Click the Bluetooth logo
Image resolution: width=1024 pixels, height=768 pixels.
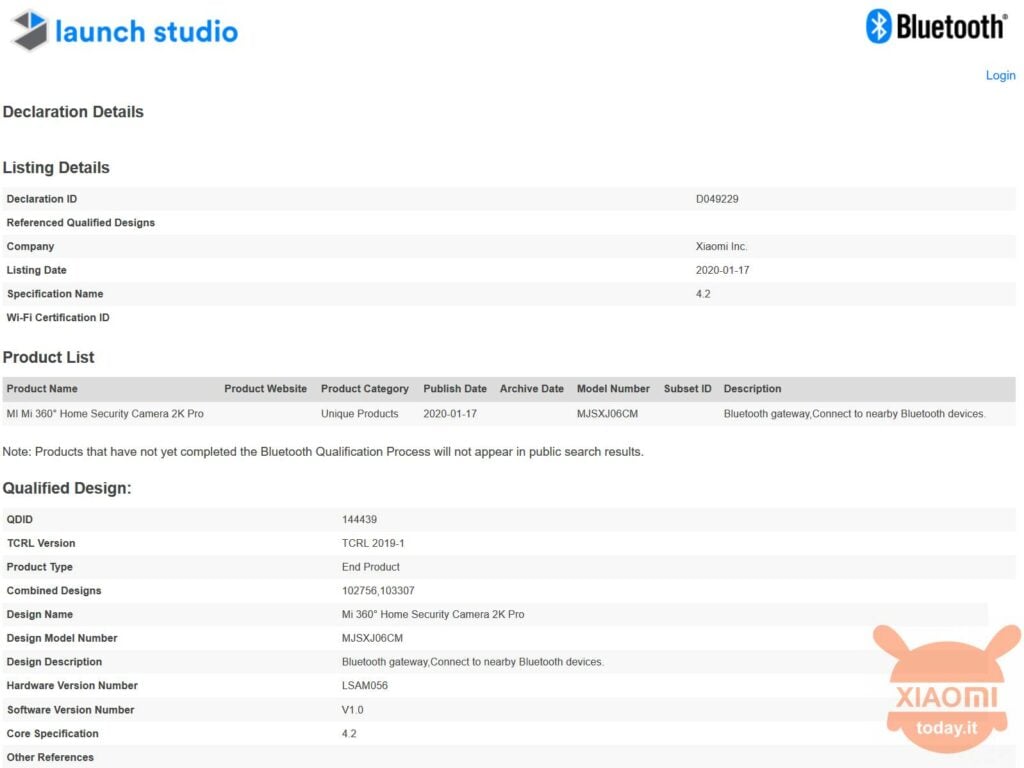pos(936,27)
